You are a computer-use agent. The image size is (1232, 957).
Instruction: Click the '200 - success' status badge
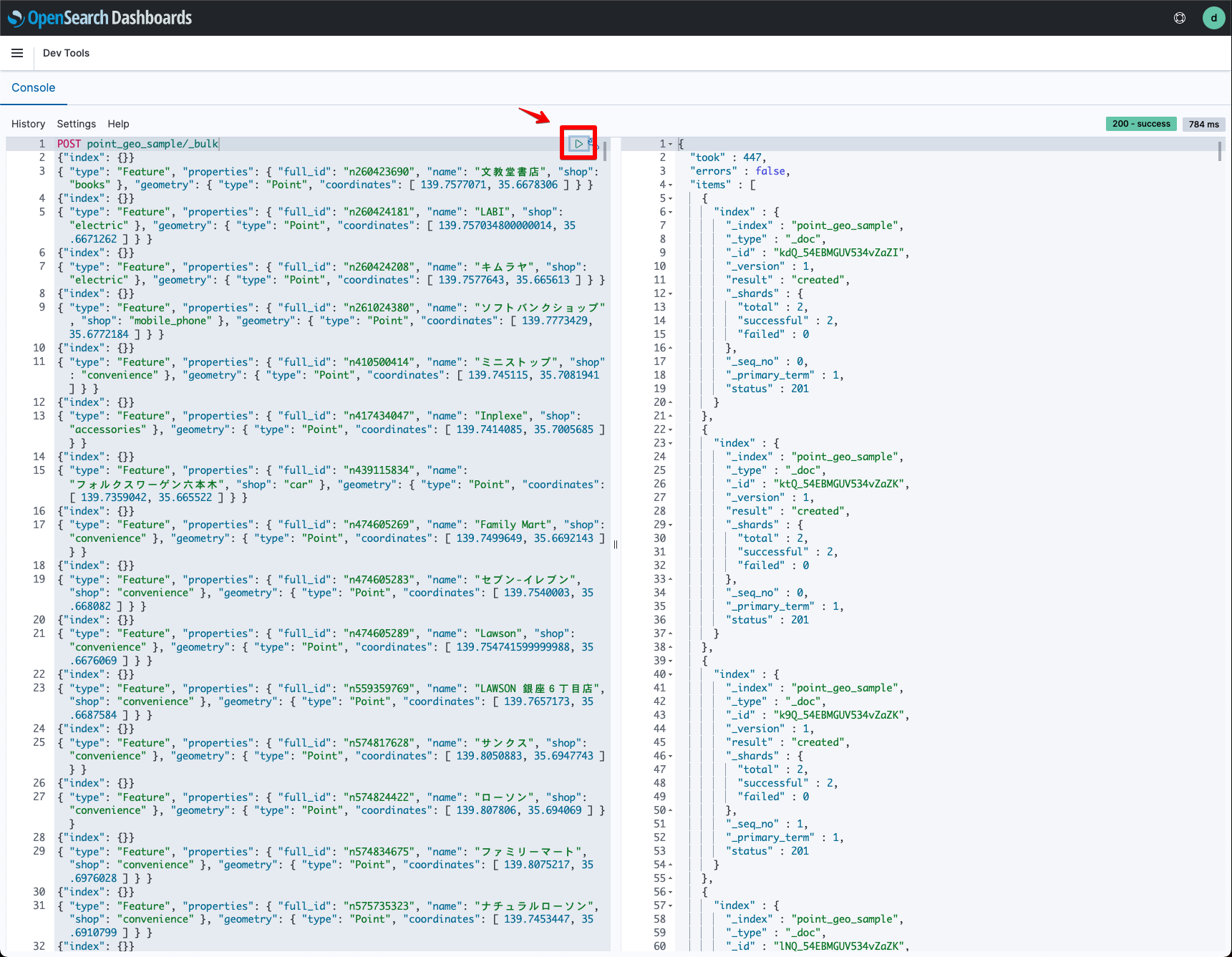point(1141,124)
